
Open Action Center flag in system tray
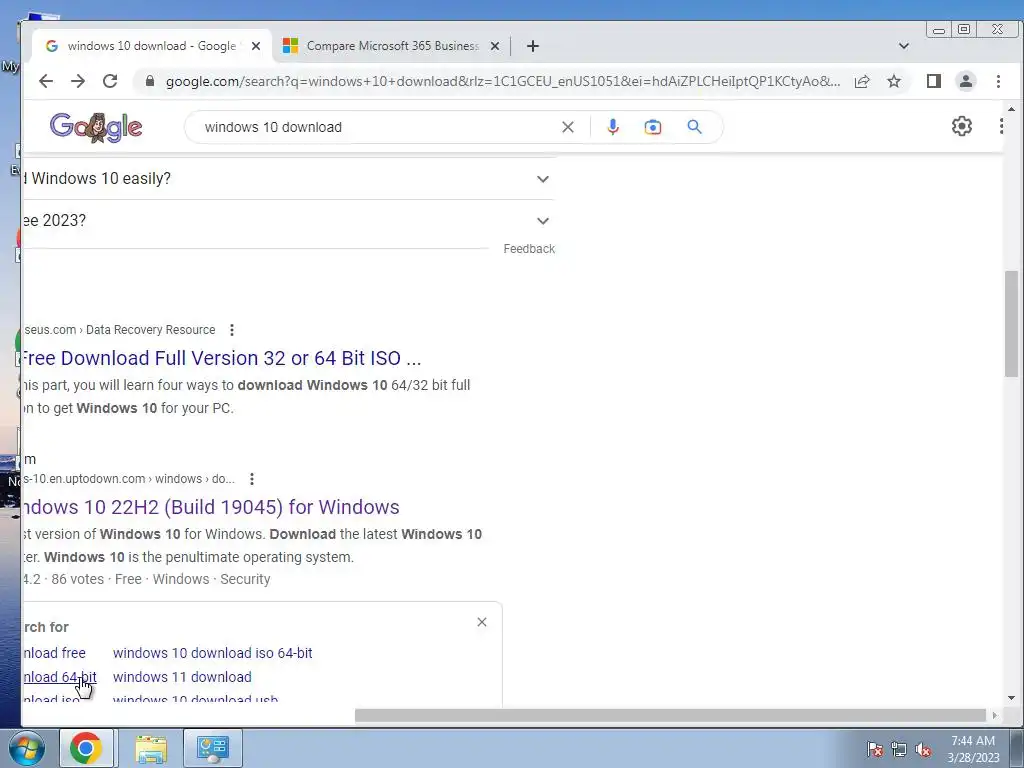[875, 749]
